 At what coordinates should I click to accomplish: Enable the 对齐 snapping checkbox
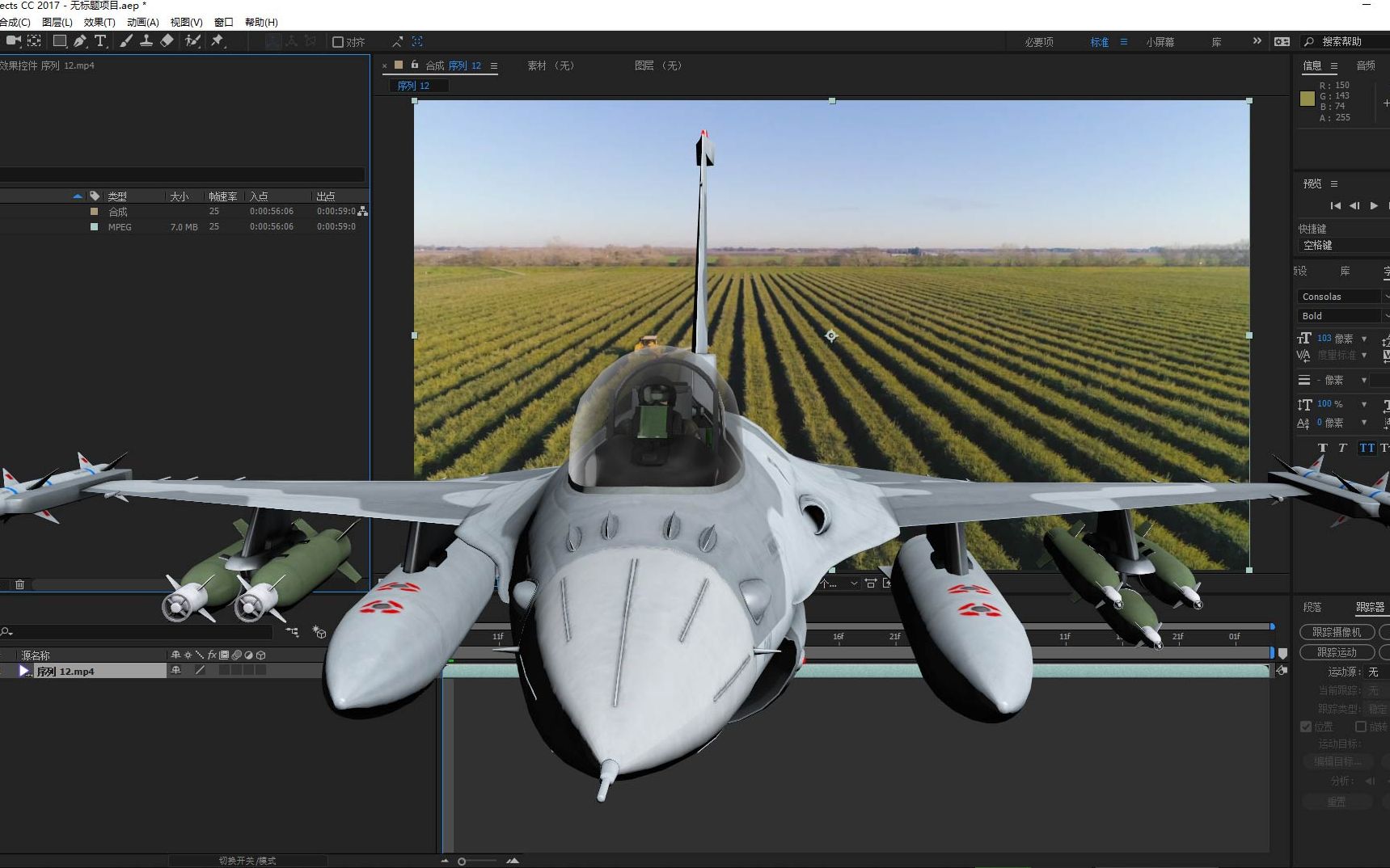[338, 42]
